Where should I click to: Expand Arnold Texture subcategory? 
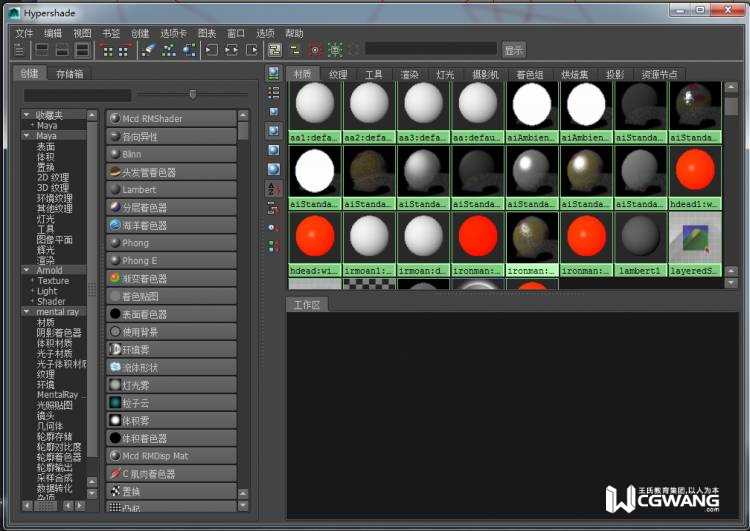pyautogui.click(x=33, y=281)
